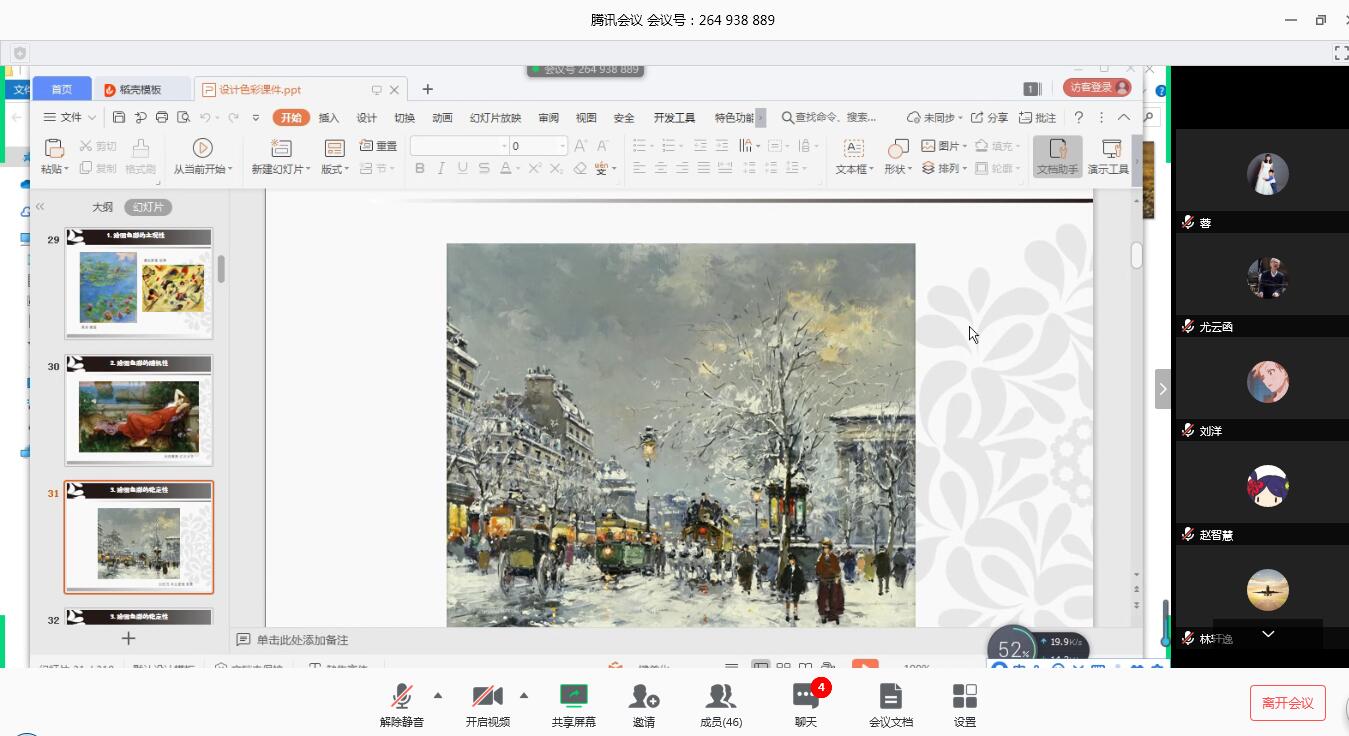Select slide 30 thumbnail
1349x736 pixels.
pos(139,410)
